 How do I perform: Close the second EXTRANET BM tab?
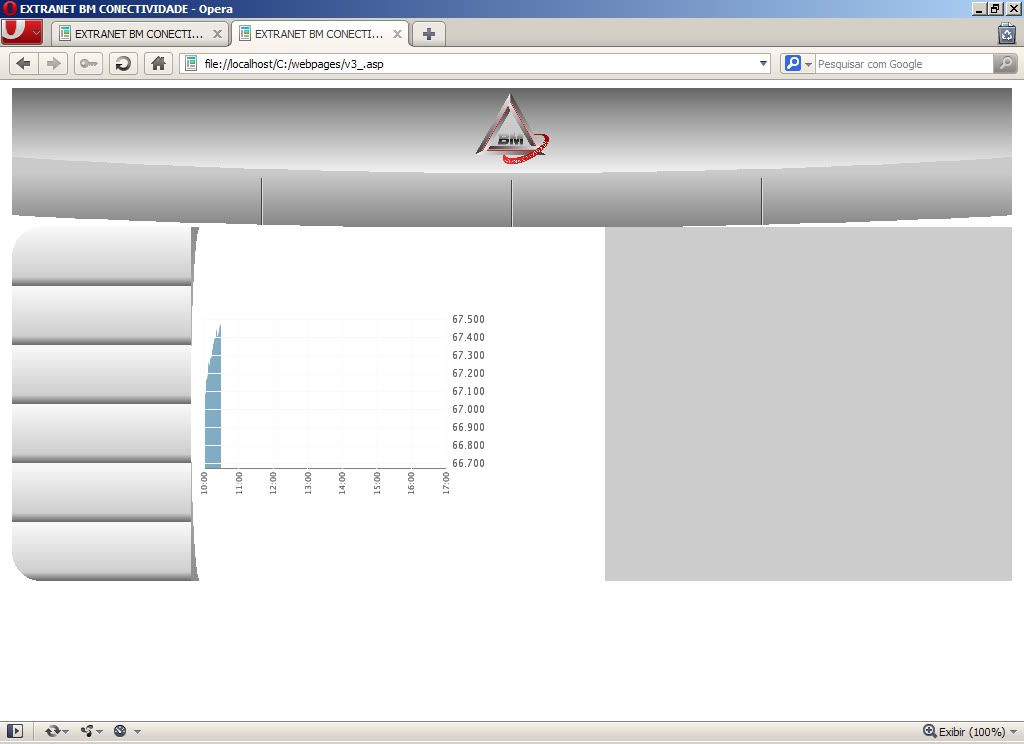(397, 33)
